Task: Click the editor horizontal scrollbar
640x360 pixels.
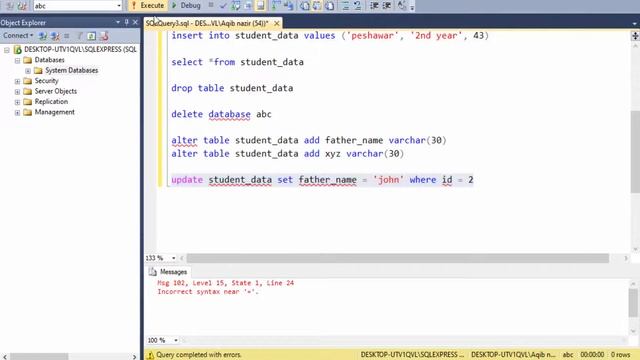Action: click(398, 258)
